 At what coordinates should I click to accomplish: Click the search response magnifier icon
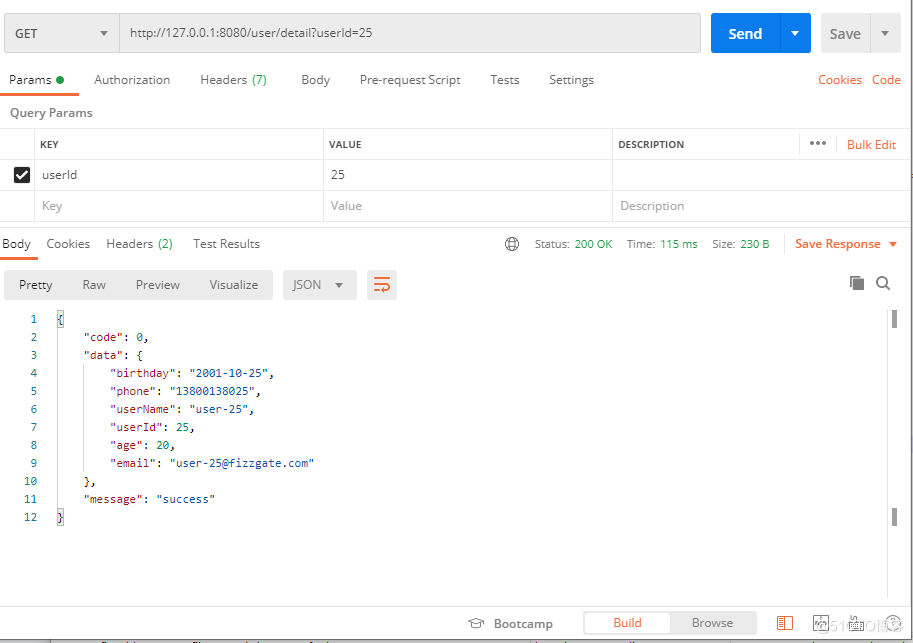pyautogui.click(x=883, y=283)
